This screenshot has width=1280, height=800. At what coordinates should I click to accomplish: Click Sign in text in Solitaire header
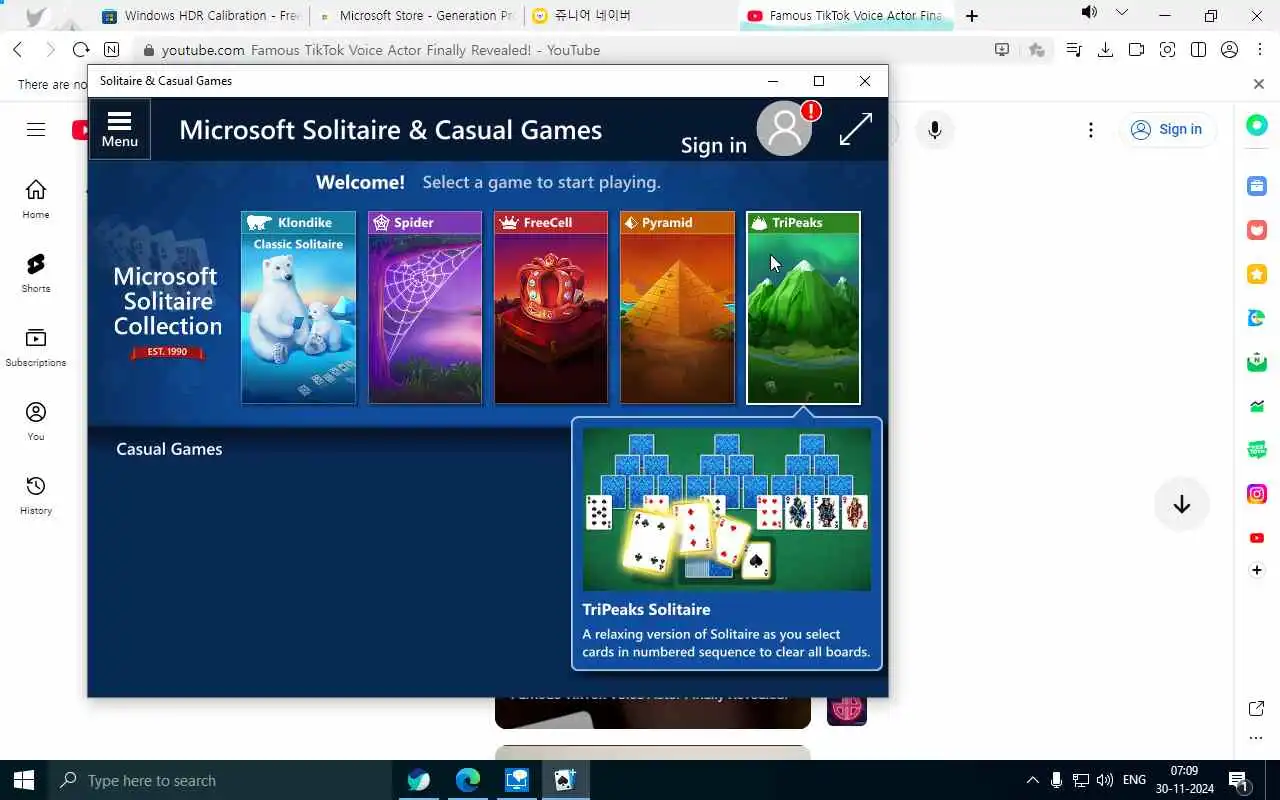pyautogui.click(x=713, y=145)
